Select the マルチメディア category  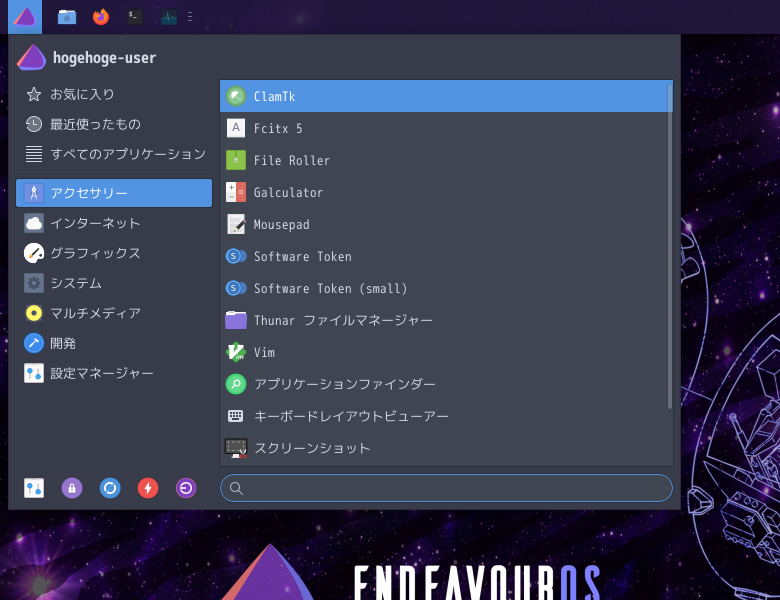tap(114, 313)
